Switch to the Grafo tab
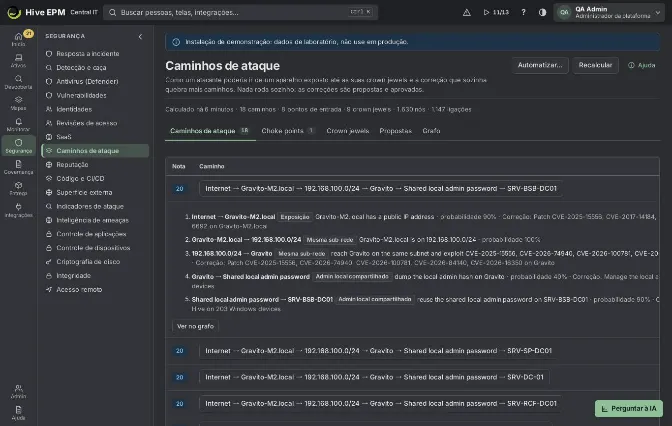This screenshot has height=426, width=672. [431, 131]
